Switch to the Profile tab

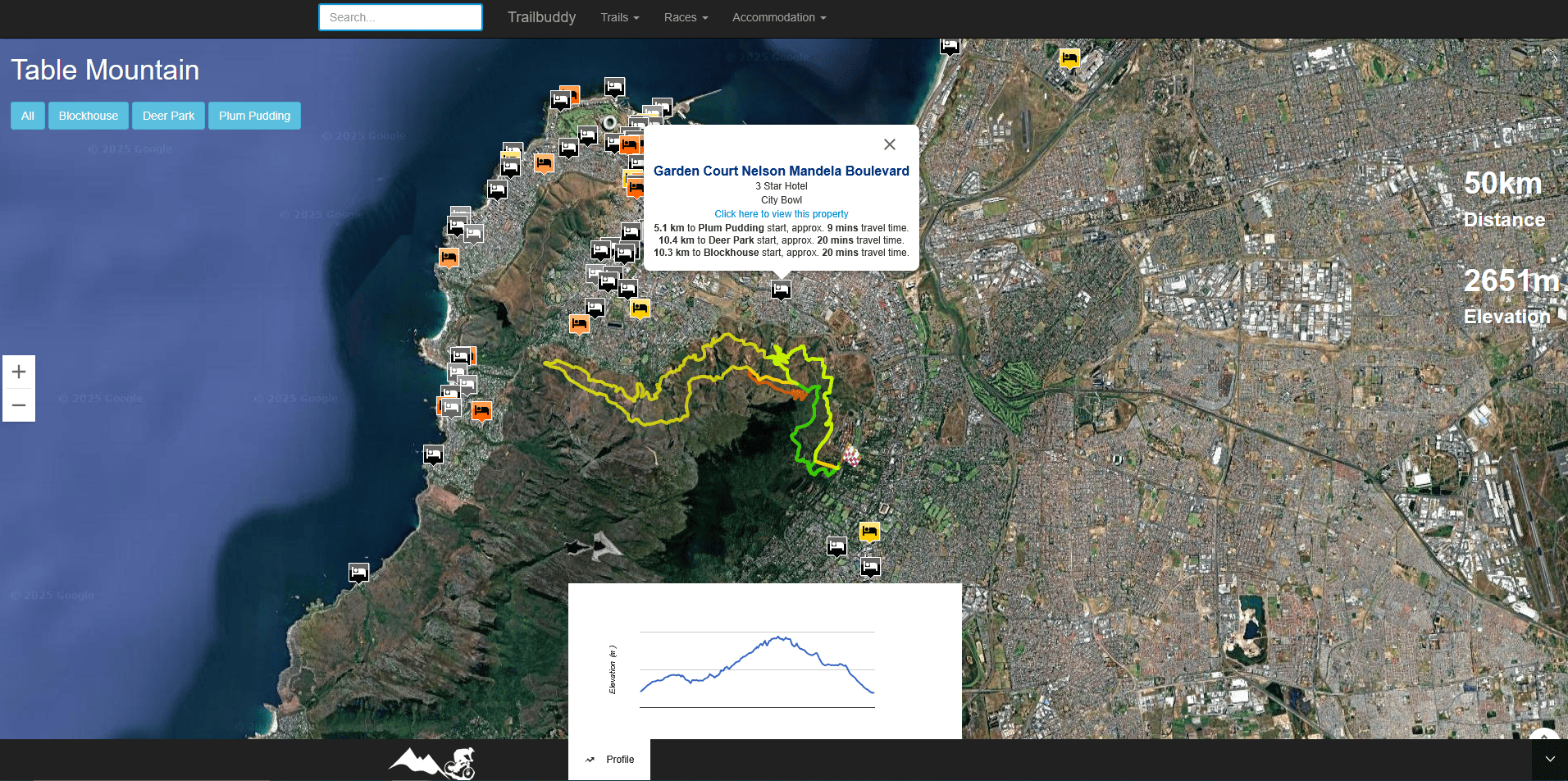point(609,760)
